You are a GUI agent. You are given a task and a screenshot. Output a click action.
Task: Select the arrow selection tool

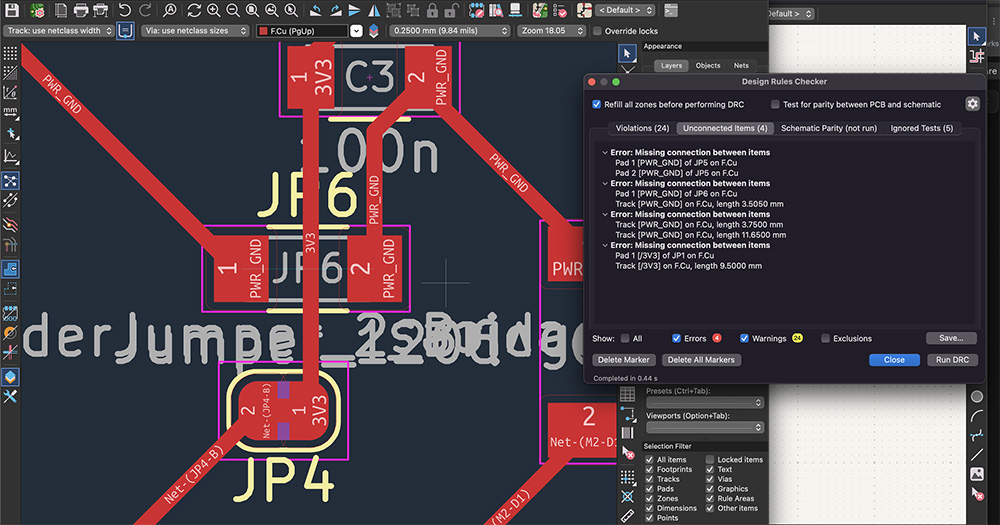tap(627, 54)
